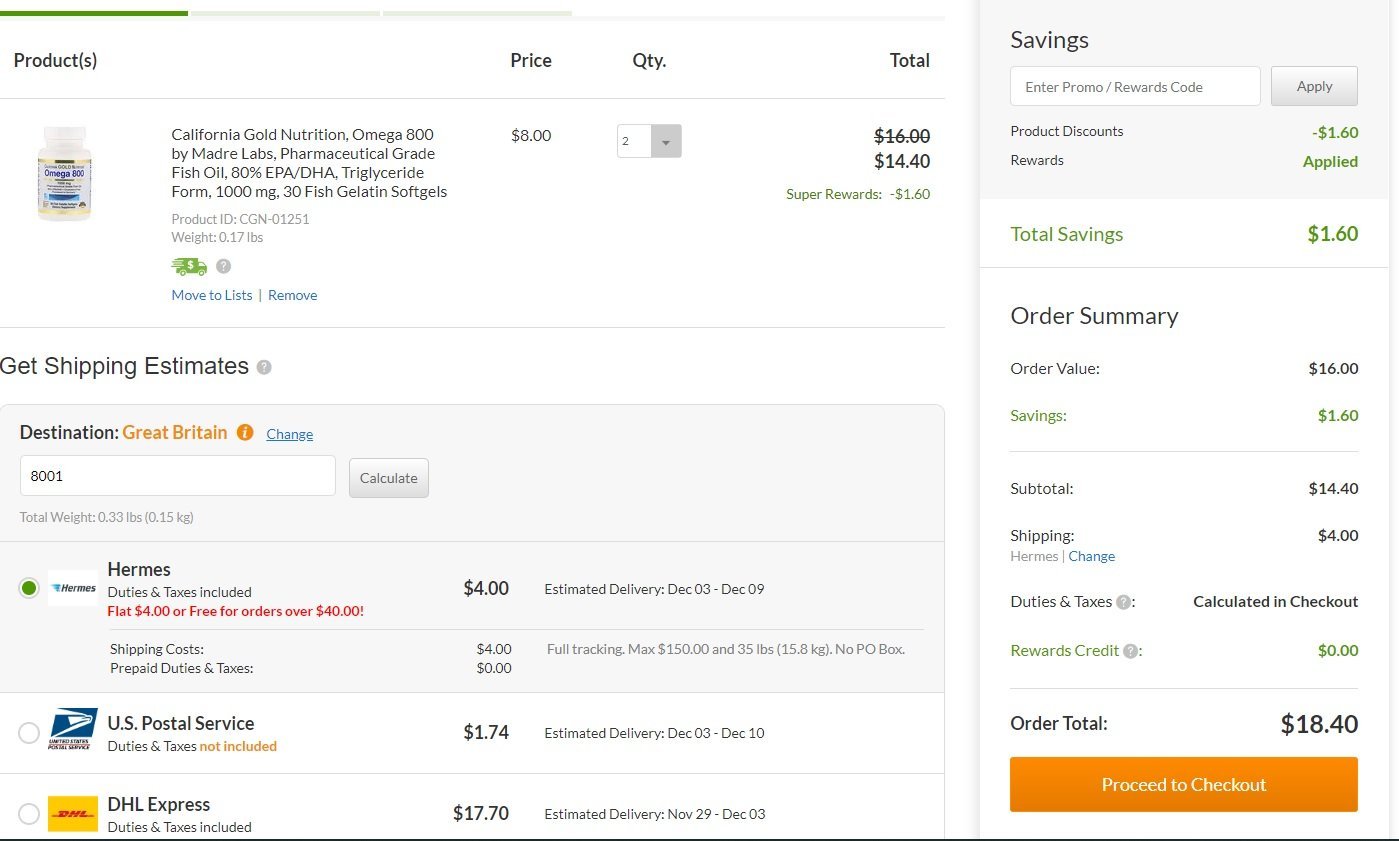Click the U.S. Postal Service logo
This screenshot has height=841, width=1399.
[73, 730]
